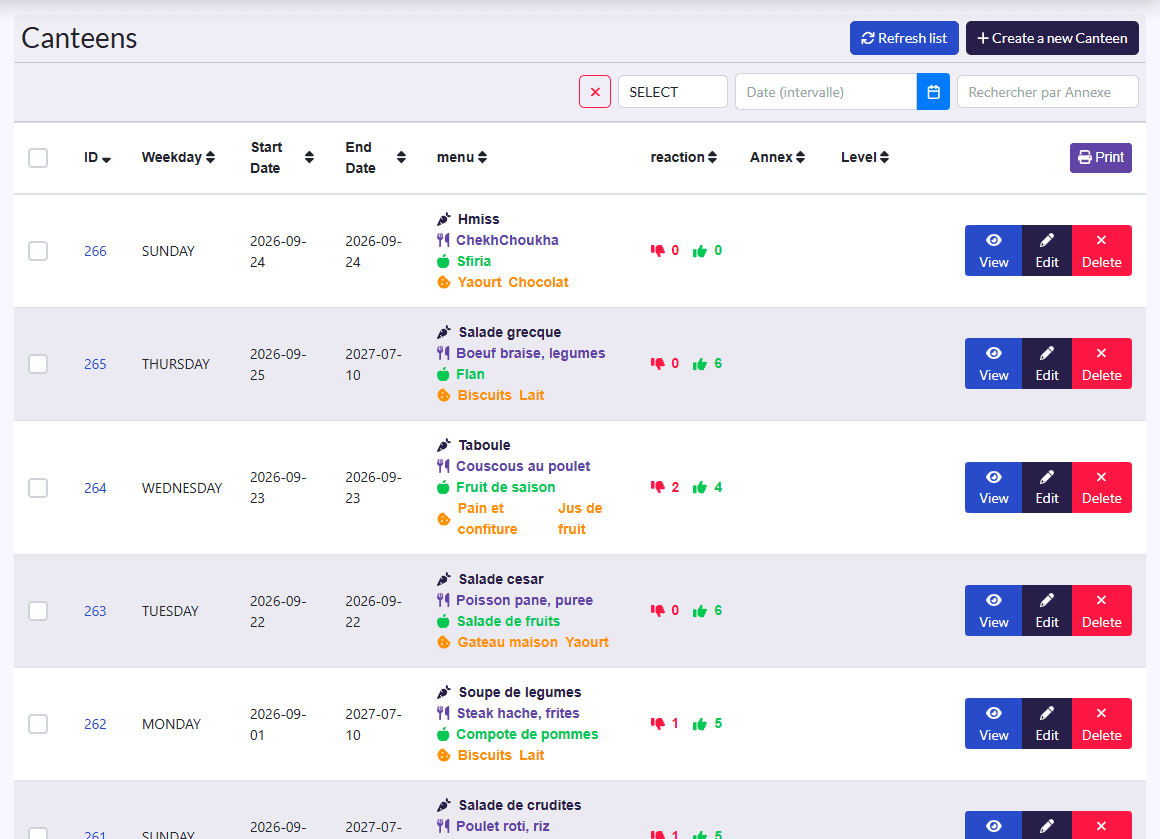Tick the select-all checkbox in the table header
This screenshot has height=839, width=1160.
point(38,158)
